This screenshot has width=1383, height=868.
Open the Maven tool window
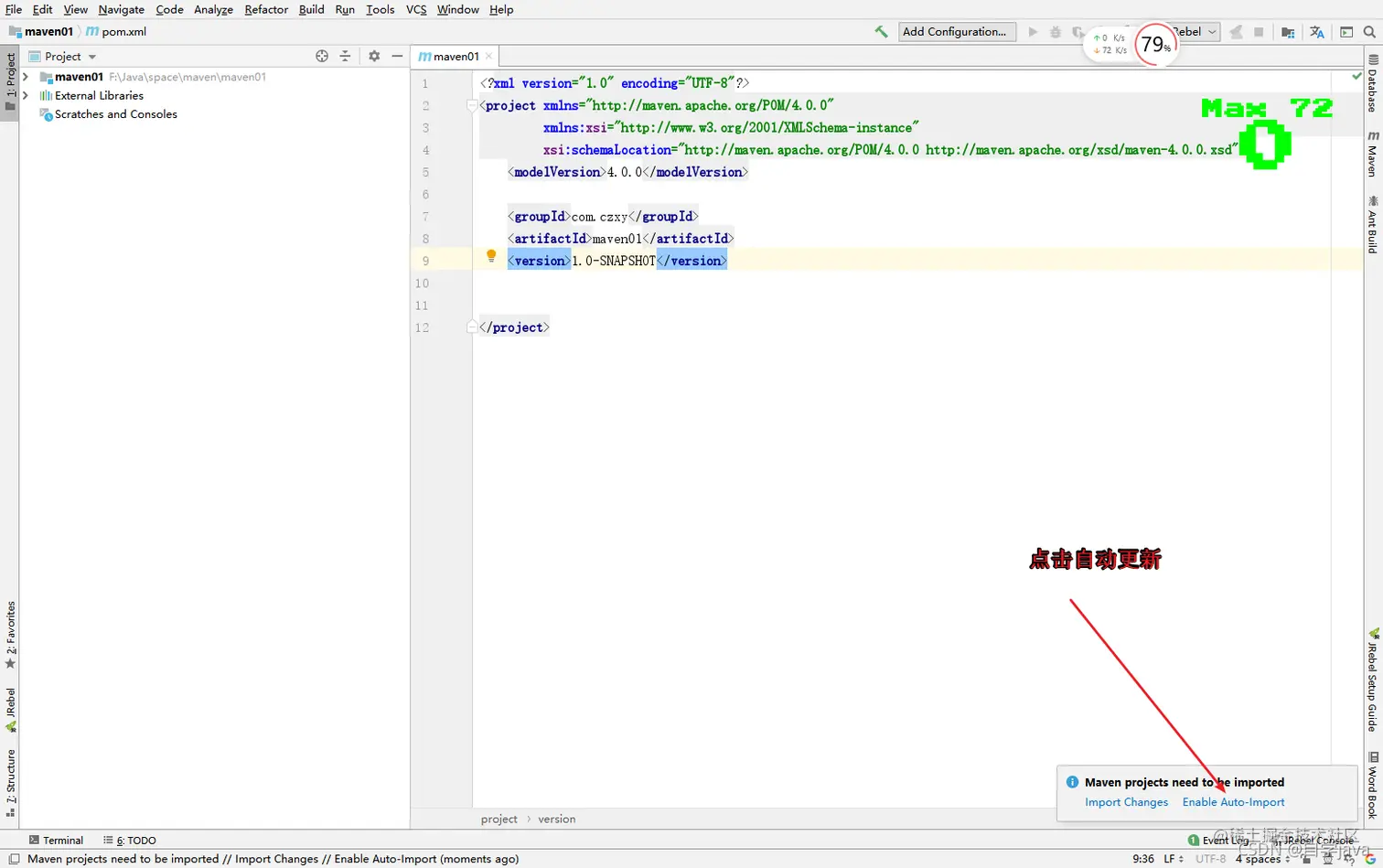1373,154
